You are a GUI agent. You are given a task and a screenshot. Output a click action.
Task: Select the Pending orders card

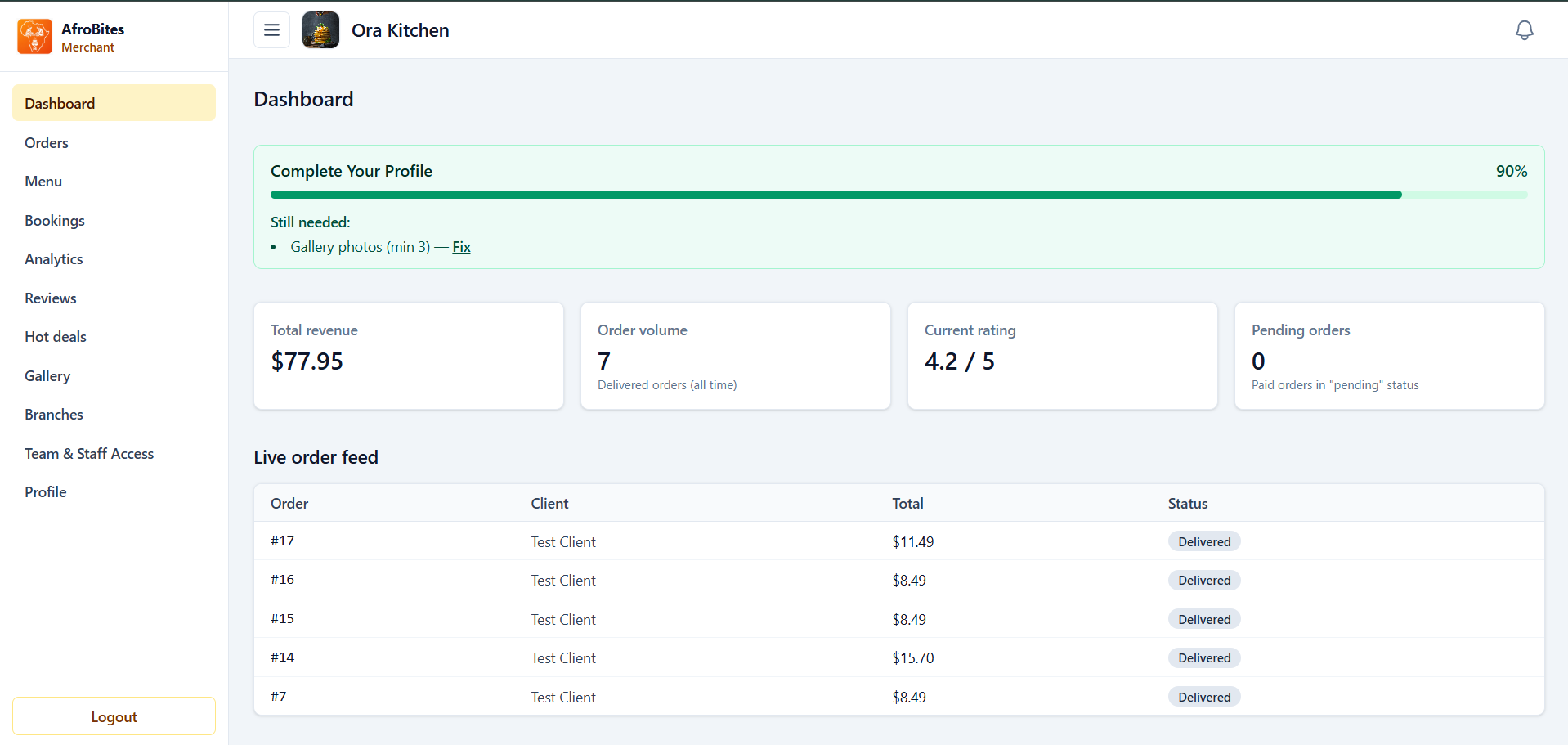[1390, 356]
